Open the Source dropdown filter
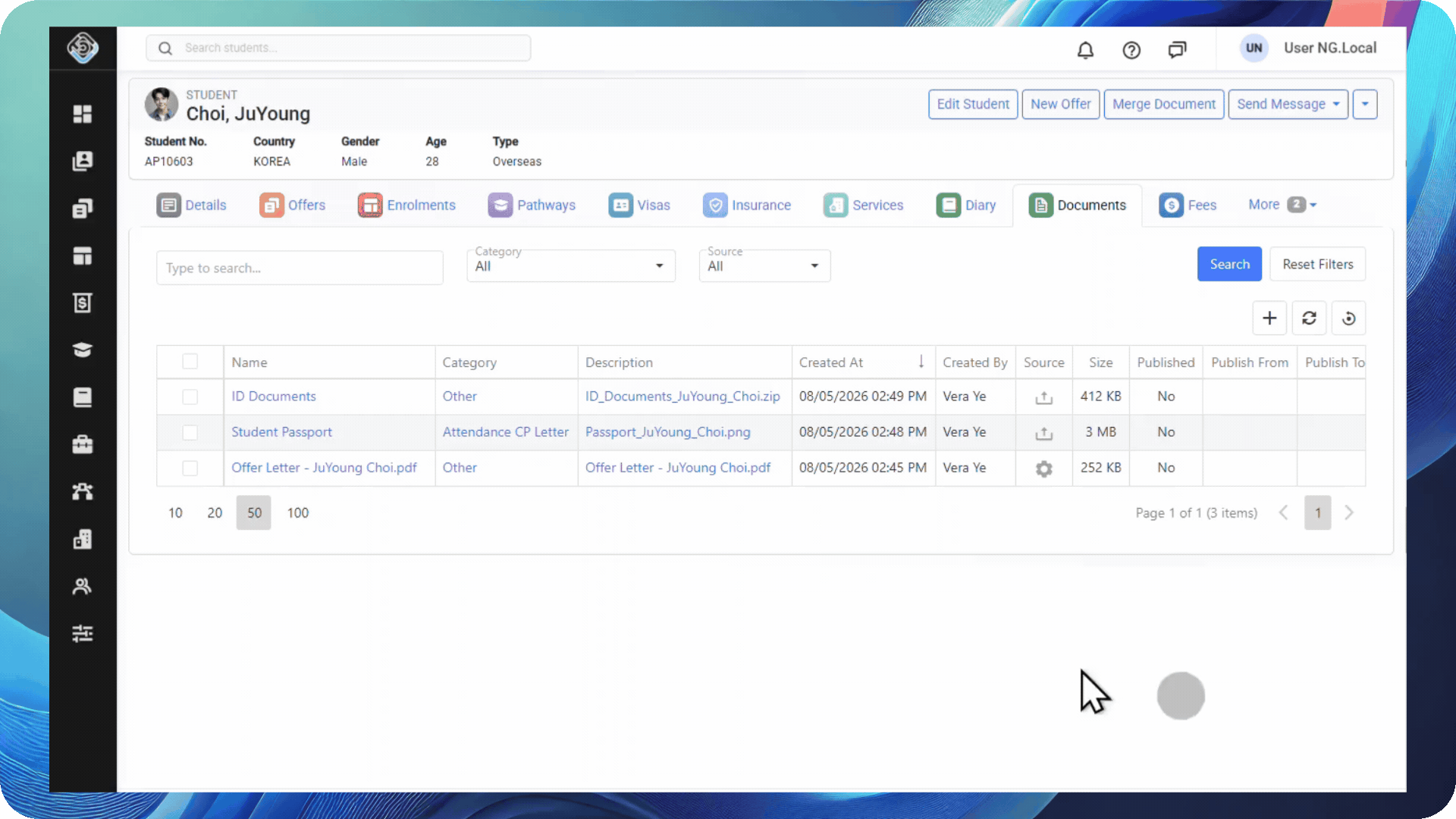This screenshot has width=1456, height=819. tap(764, 265)
